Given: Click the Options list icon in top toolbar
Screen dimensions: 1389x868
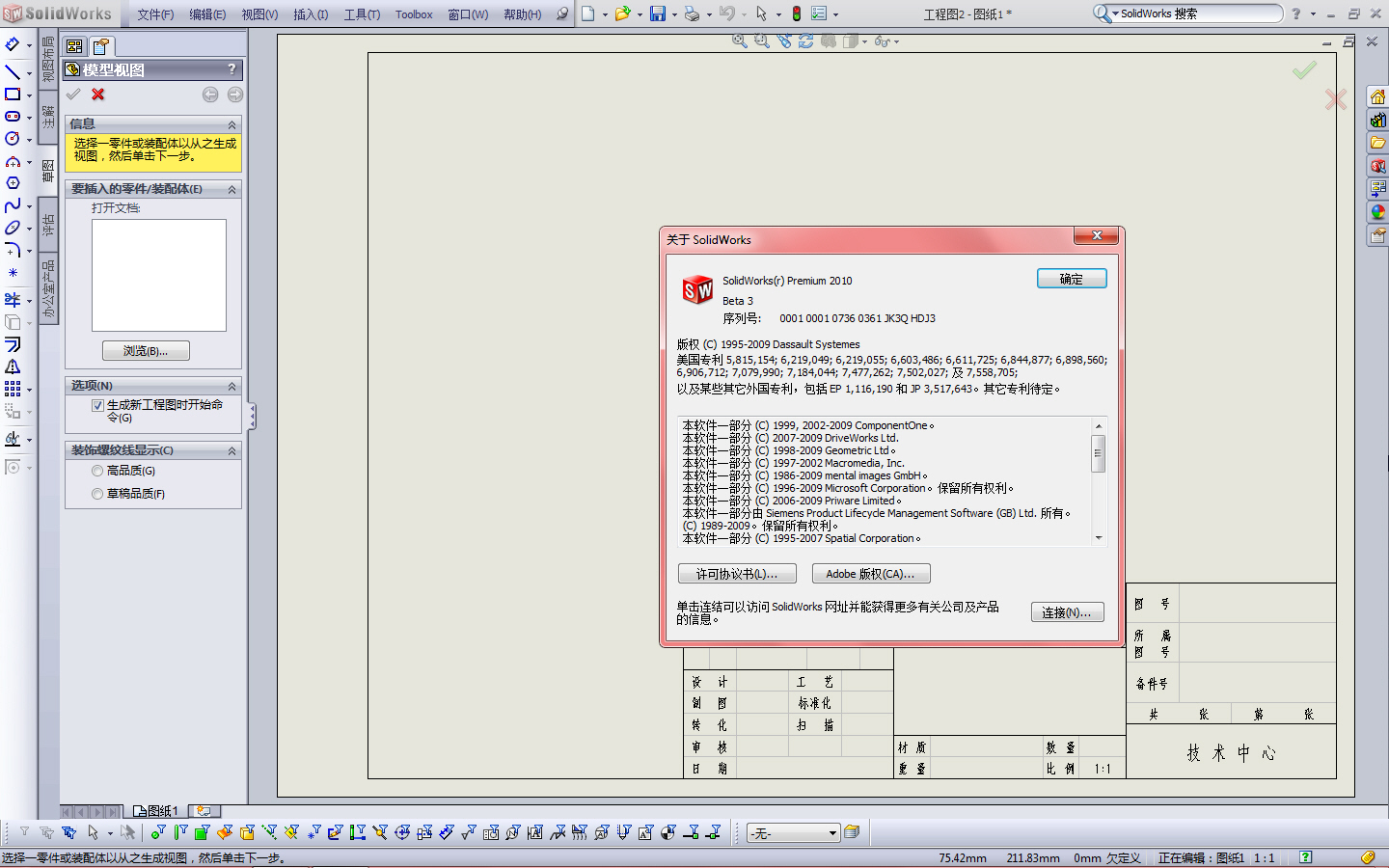Looking at the screenshot, I should coord(820,14).
